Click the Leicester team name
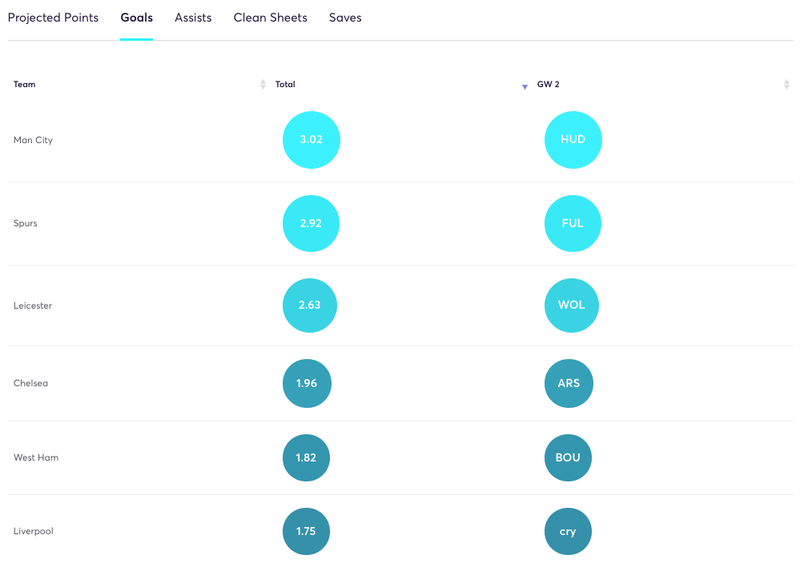The height and width of the screenshot is (563, 800). (33, 306)
